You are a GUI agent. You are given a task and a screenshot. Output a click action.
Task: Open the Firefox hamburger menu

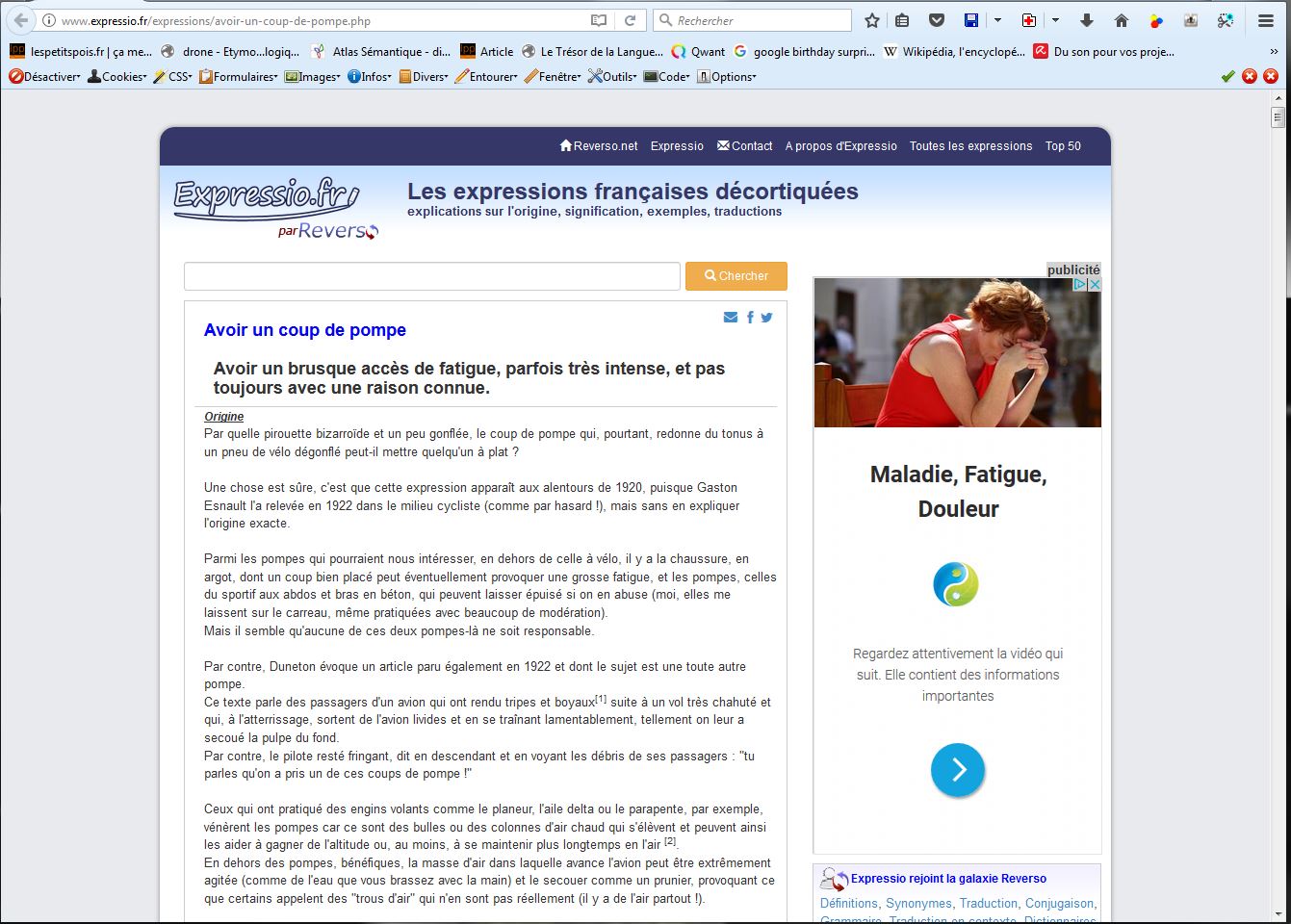pyautogui.click(x=1266, y=20)
